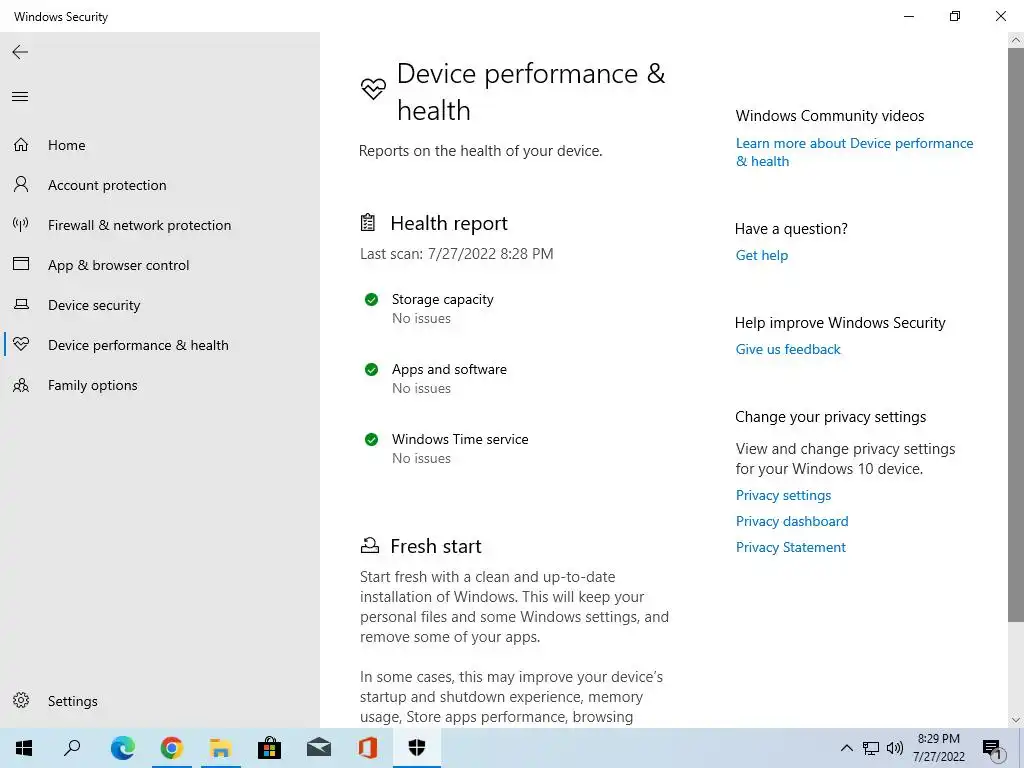
Task: Click the Storage capacity green check icon
Action: tap(371, 300)
